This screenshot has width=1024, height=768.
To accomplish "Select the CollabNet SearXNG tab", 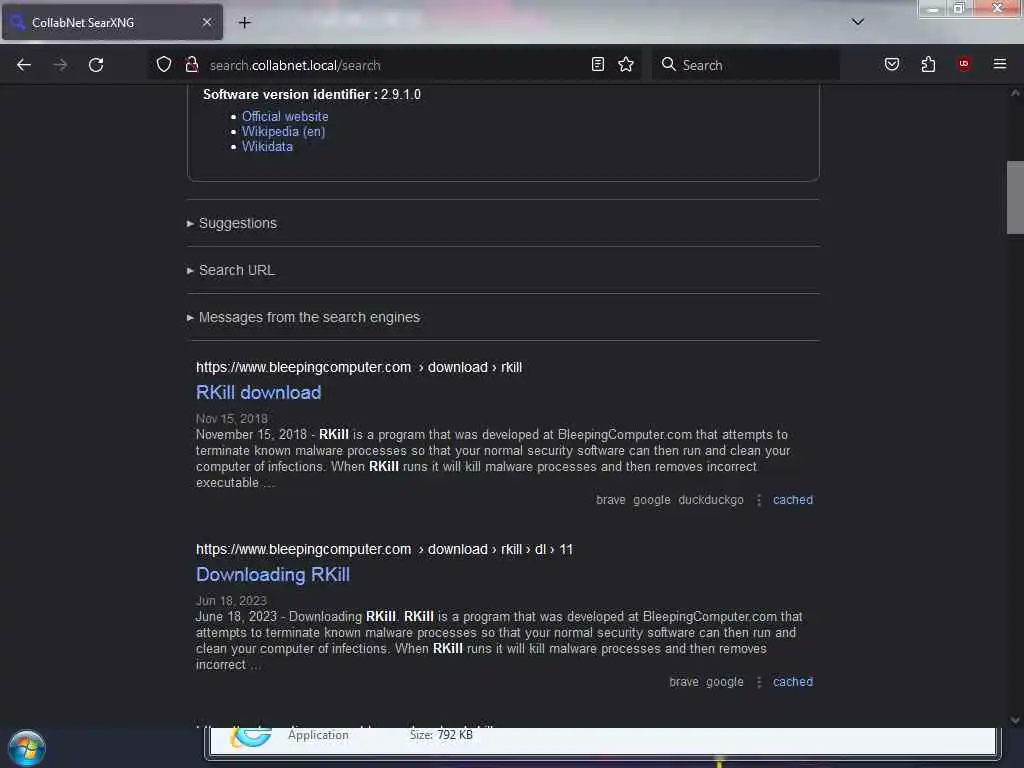I will 112,22.
